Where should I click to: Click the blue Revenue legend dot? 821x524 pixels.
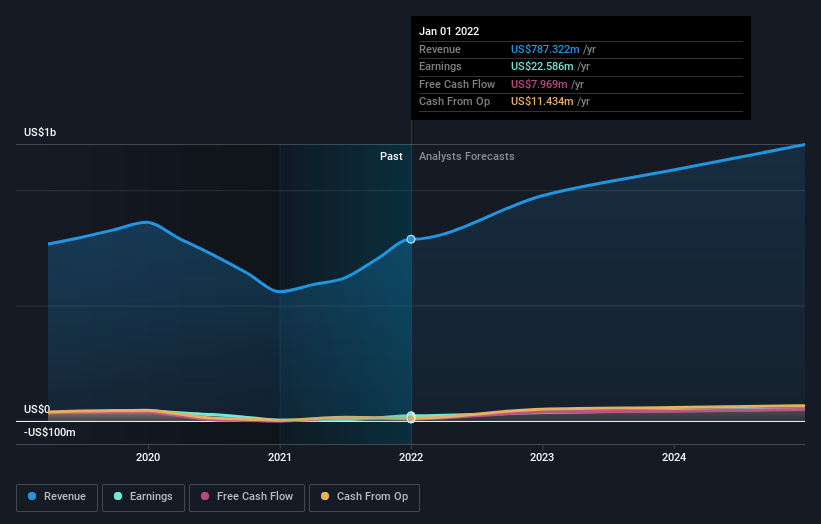[32, 496]
